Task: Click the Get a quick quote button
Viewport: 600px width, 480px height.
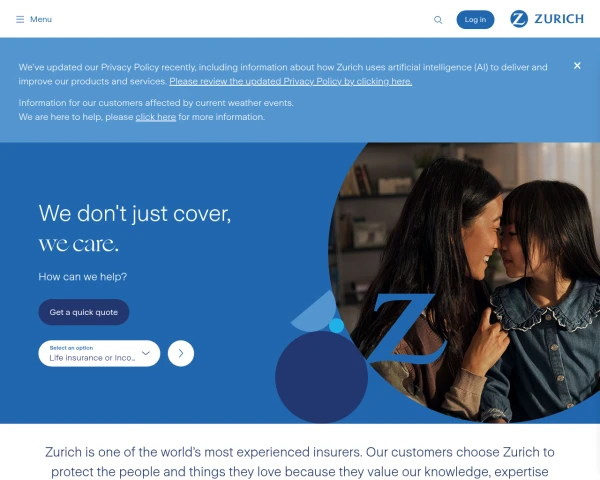Action: coord(84,312)
